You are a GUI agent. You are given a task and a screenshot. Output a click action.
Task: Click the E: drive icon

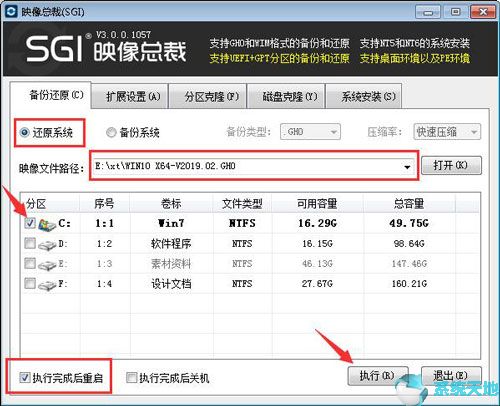47,265
